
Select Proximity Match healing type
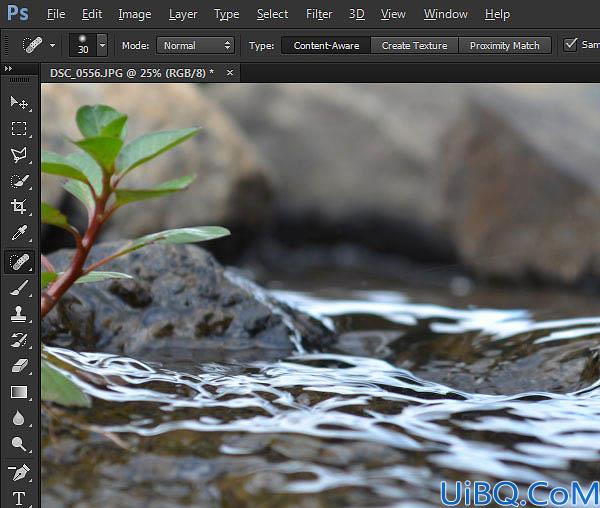[504, 46]
